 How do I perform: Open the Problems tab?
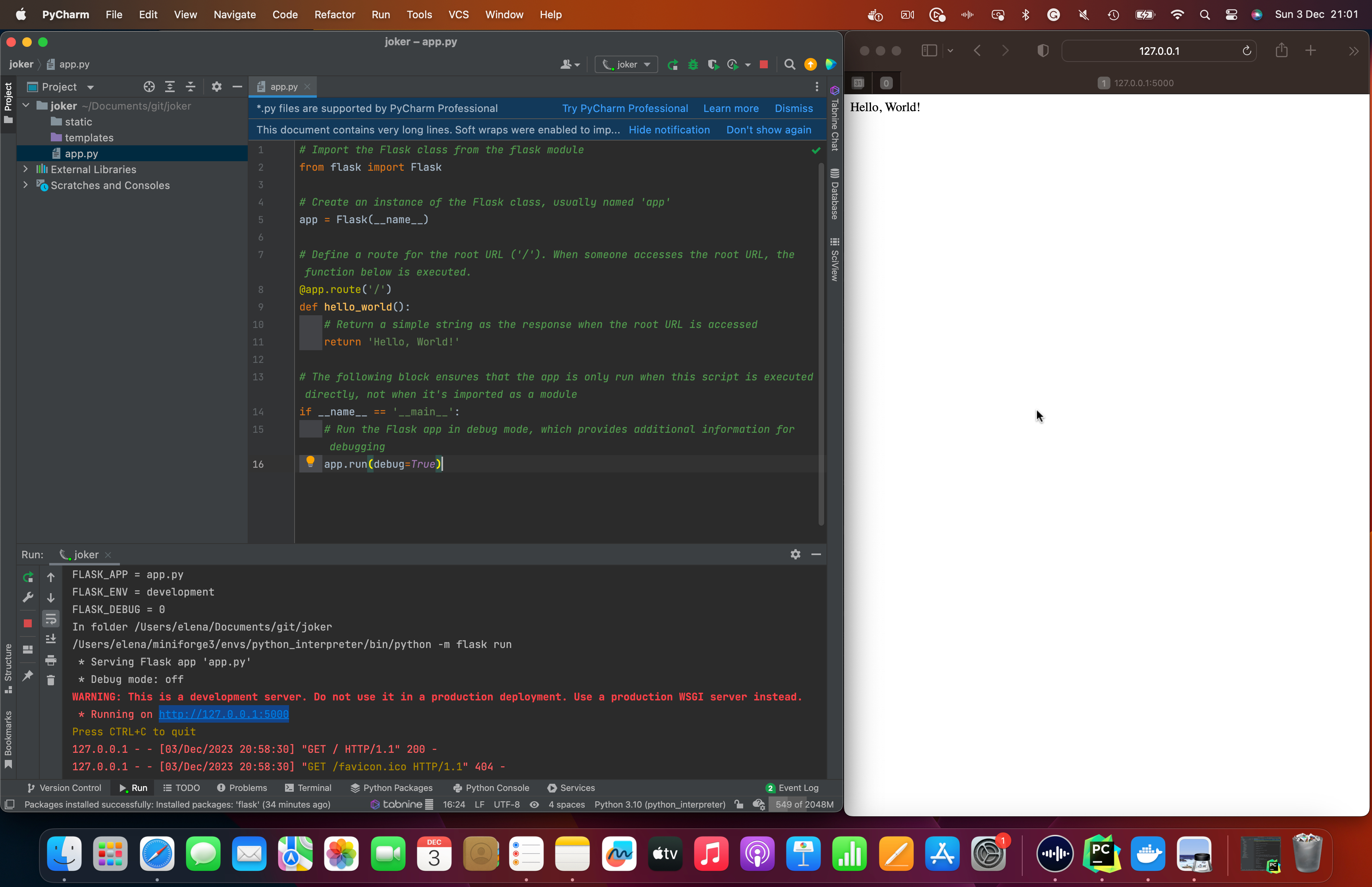point(242,787)
